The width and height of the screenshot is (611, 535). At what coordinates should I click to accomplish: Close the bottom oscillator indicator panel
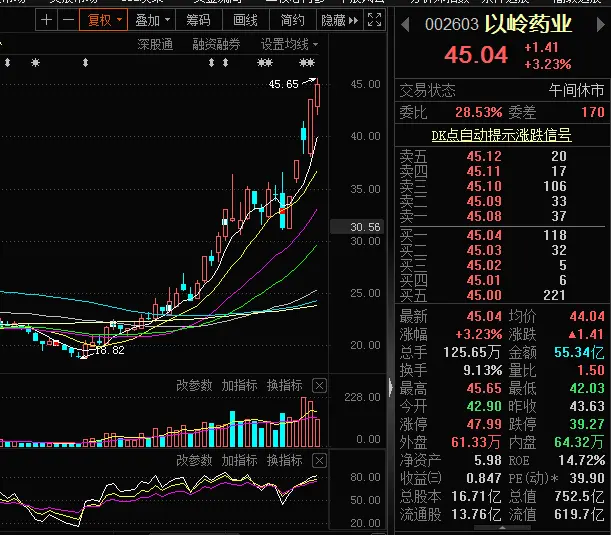click(319, 461)
